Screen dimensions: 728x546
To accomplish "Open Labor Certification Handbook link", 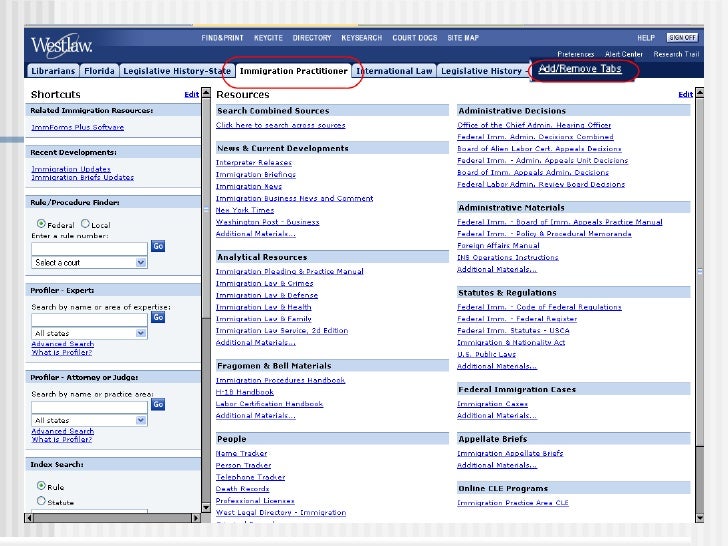I will (269, 403).
